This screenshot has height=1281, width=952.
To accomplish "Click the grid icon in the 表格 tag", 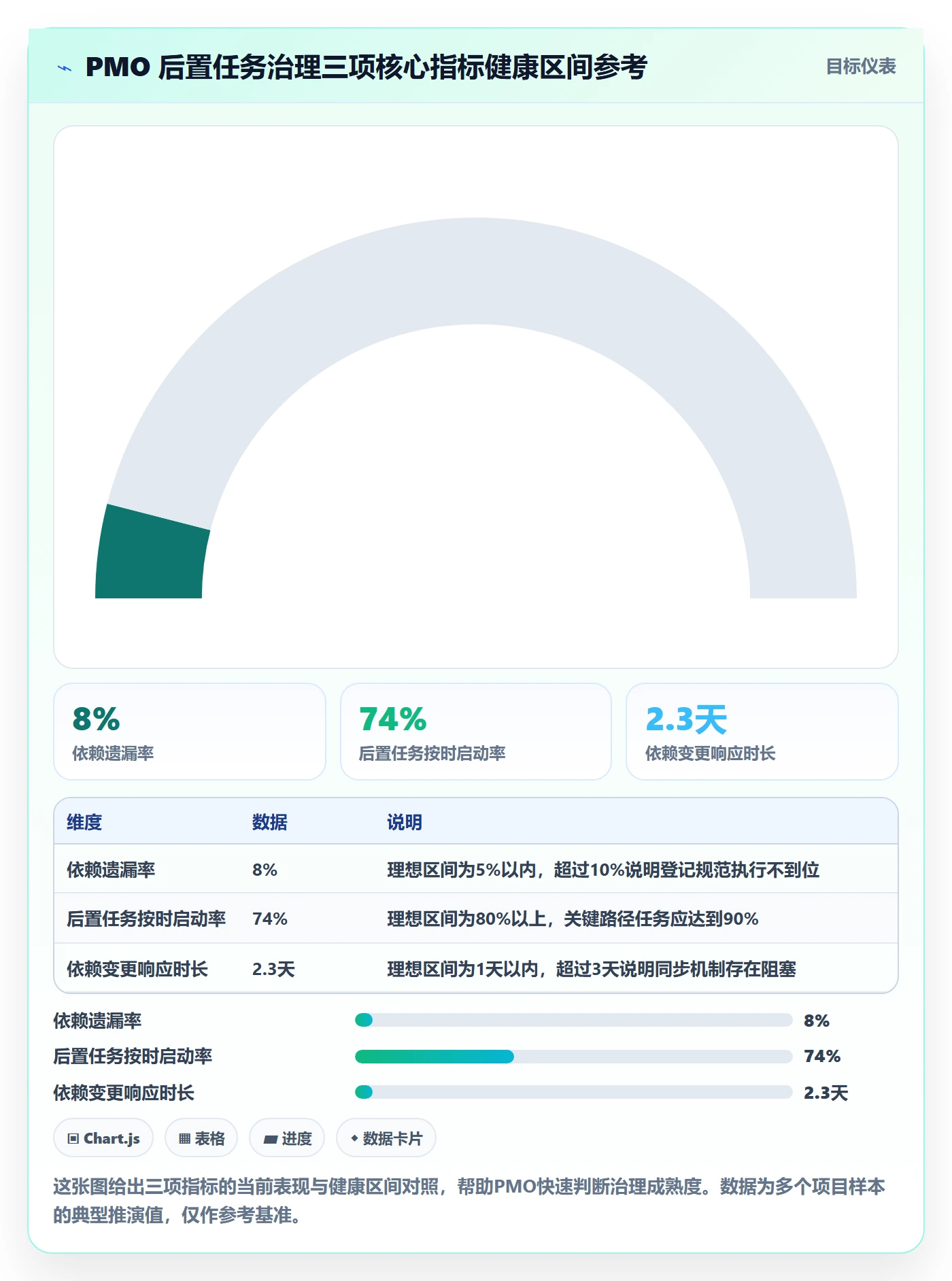I will click(184, 1138).
